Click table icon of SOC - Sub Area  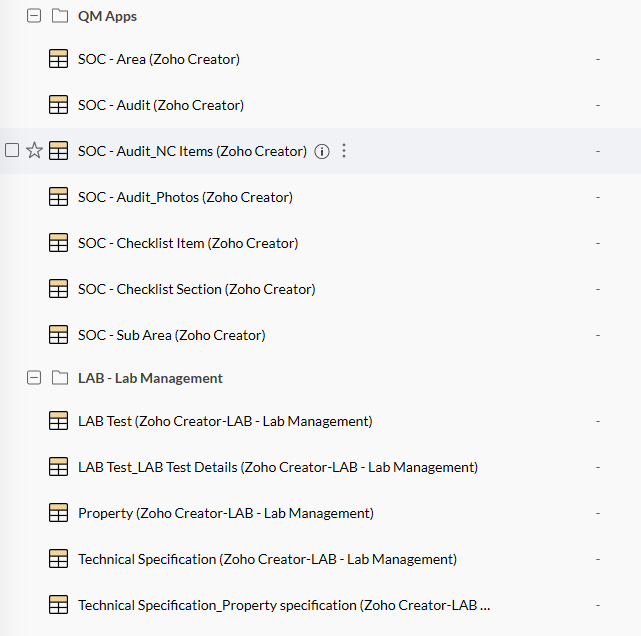click(58, 335)
